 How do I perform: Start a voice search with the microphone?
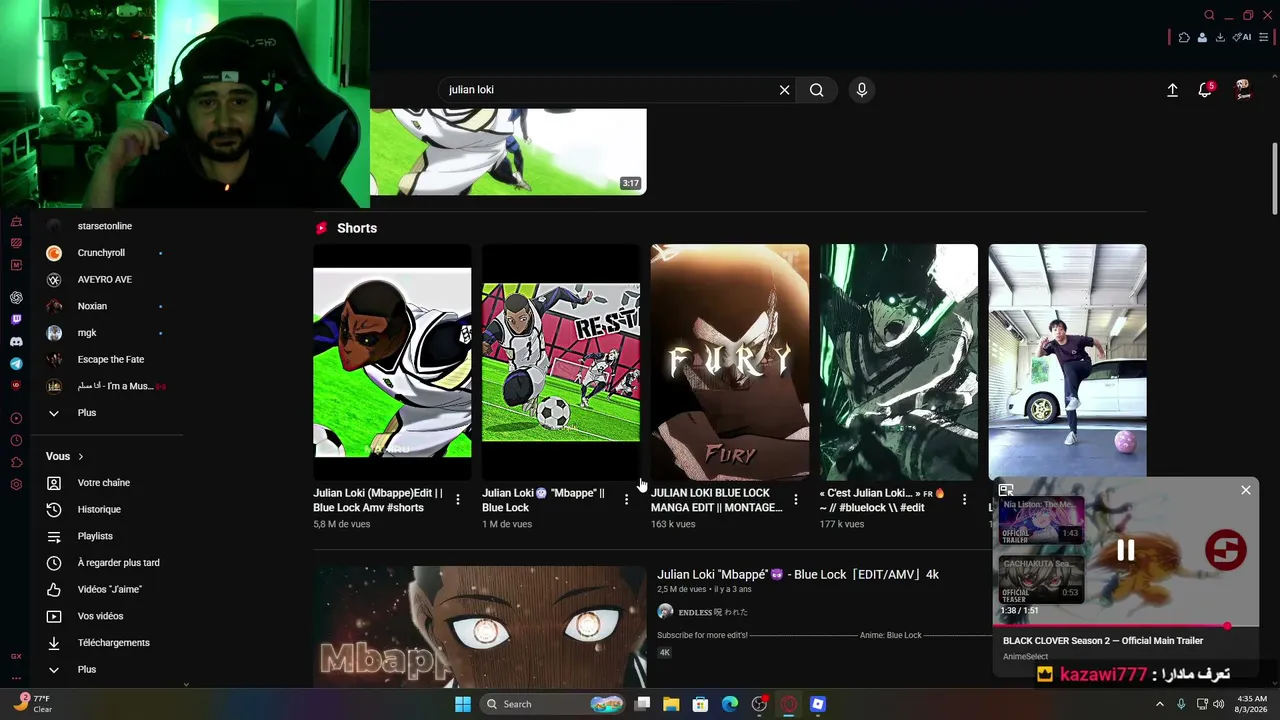point(862,90)
